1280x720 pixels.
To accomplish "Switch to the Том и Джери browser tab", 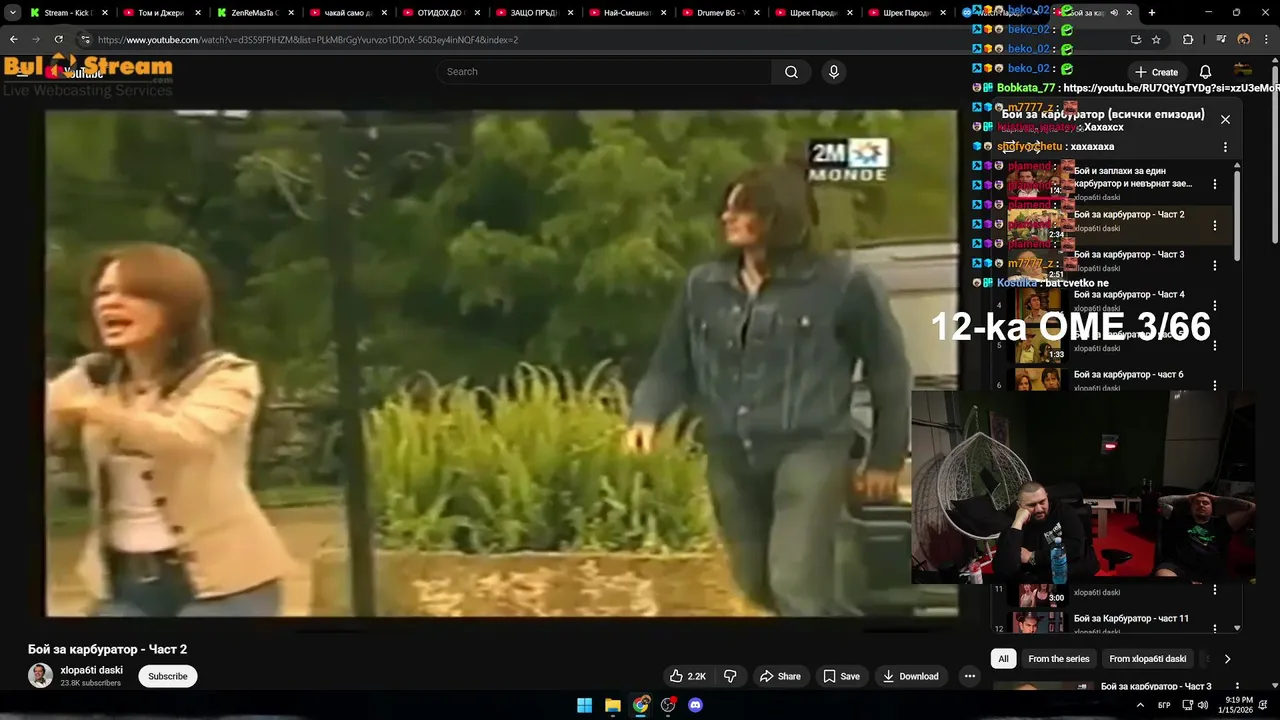I will (x=160, y=13).
